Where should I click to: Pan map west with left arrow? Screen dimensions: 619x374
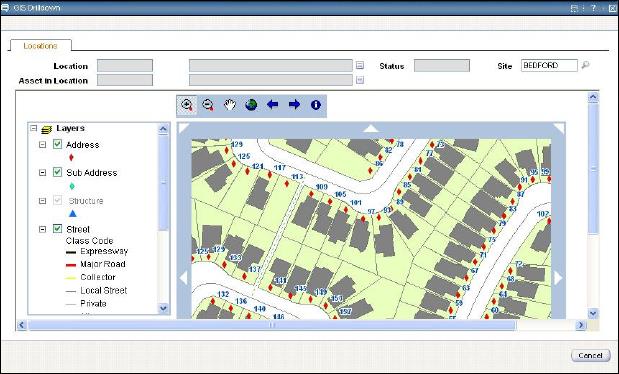coord(183,278)
